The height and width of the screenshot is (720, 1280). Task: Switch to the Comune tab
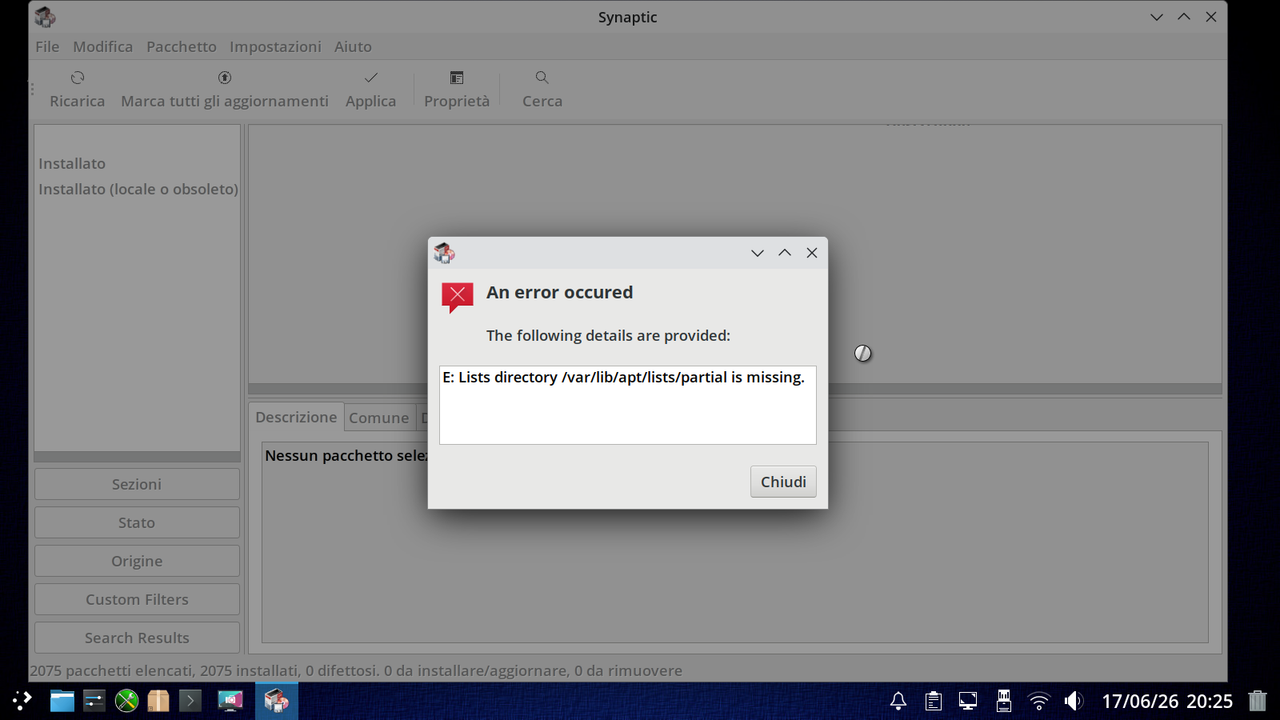tap(379, 418)
